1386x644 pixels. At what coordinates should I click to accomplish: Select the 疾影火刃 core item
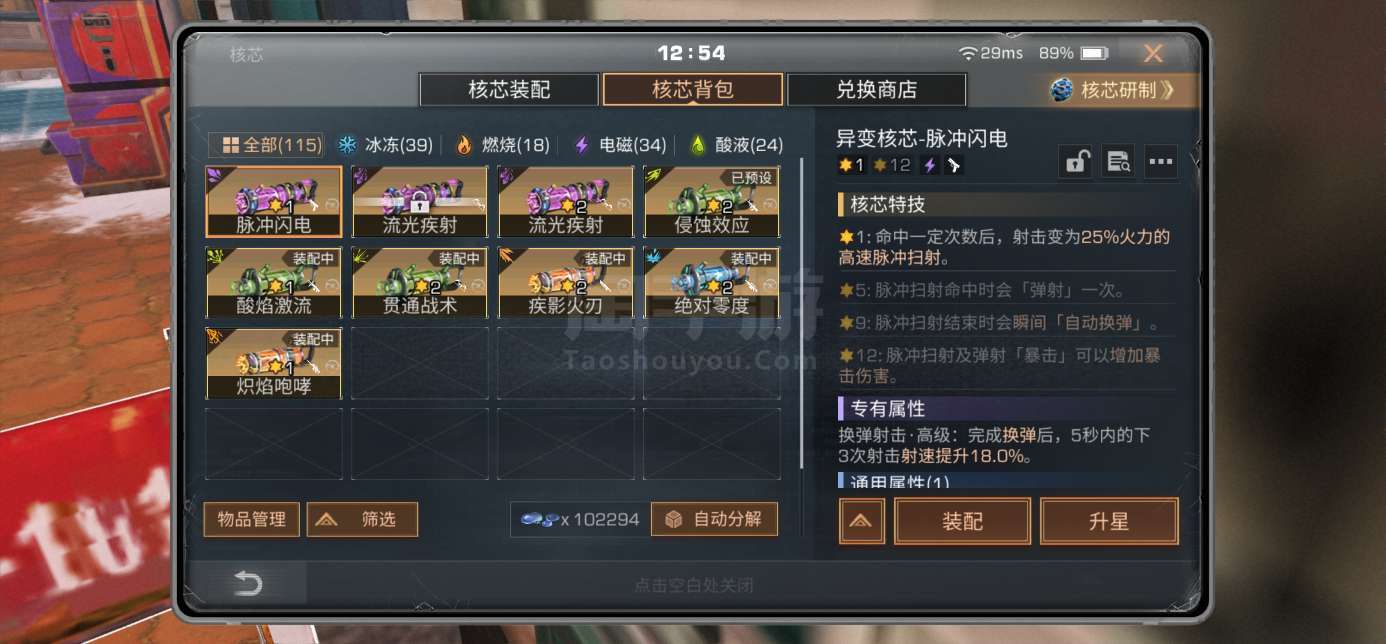(566, 283)
